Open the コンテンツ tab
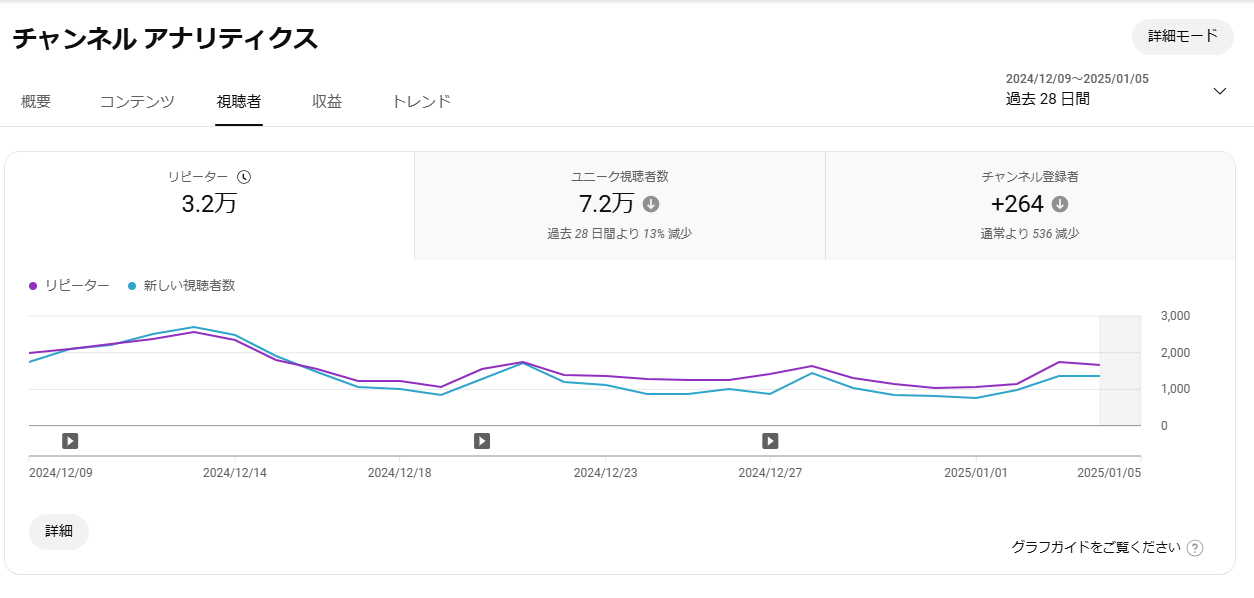Viewport: 1254px width, 598px height. coord(137,102)
